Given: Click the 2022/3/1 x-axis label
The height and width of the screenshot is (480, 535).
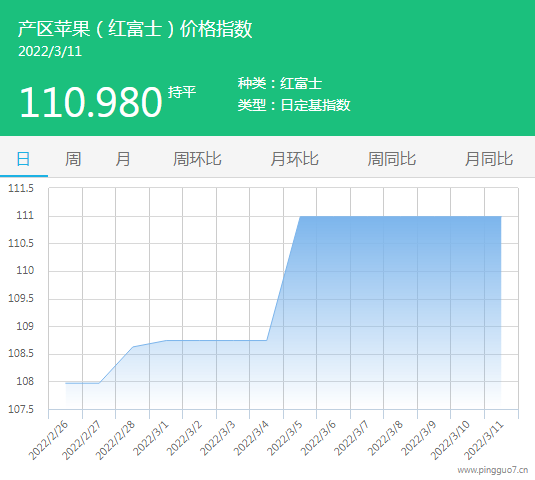Looking at the screenshot, I should point(151,438).
